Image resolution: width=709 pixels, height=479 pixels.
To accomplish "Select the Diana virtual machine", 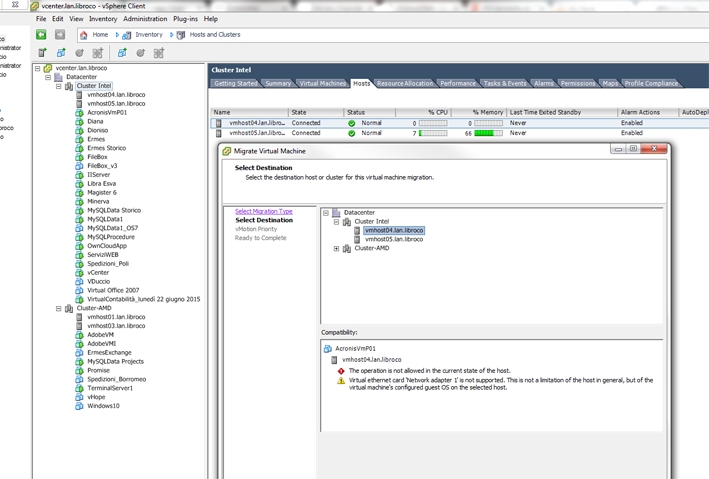I will coord(95,121).
